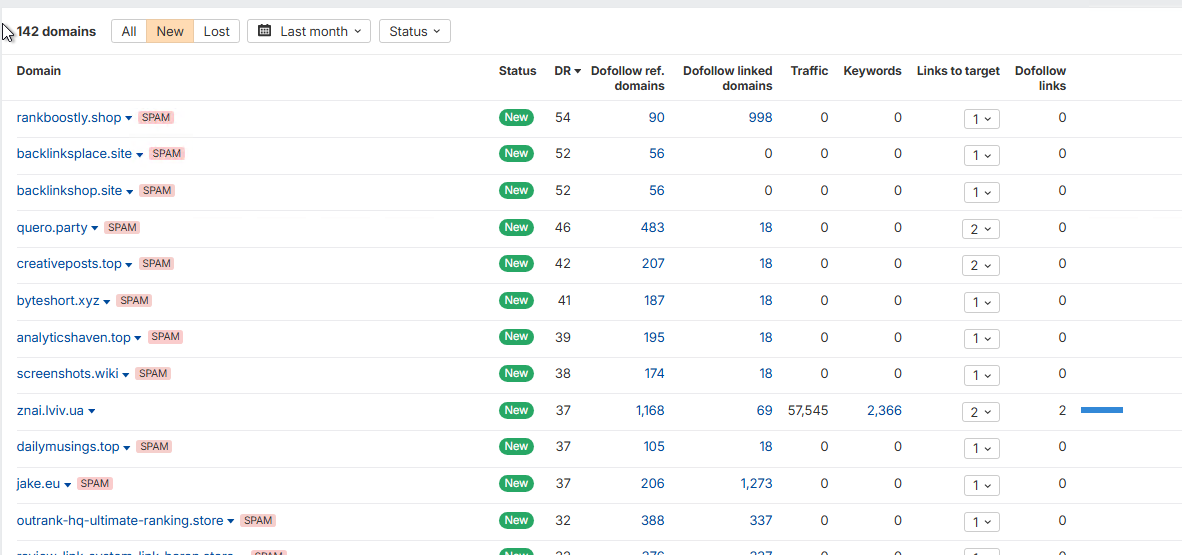The image size is (1182, 556).
Task: Click the calendar icon in date filter
Action: 264,31
